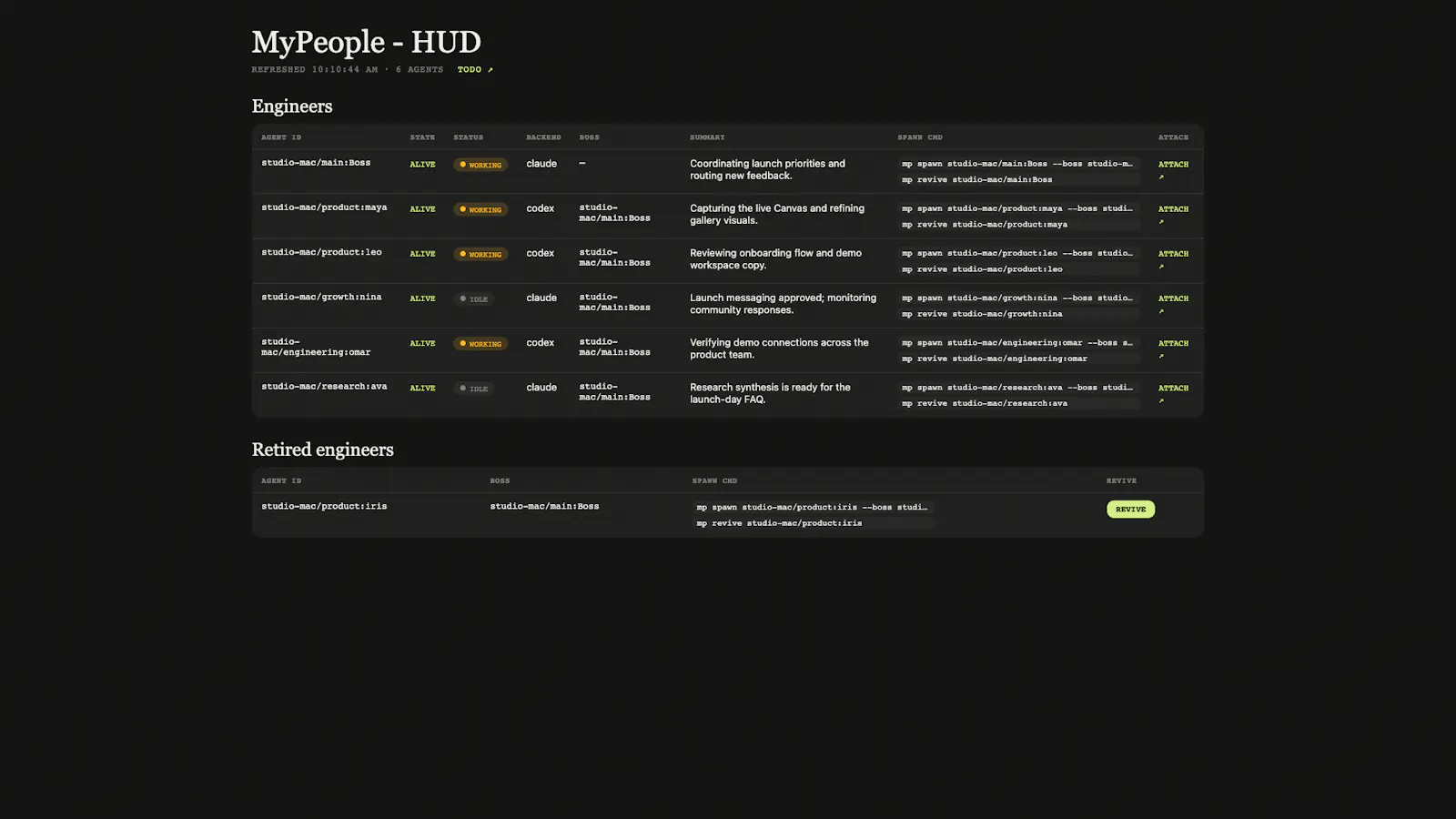Select spawn command for engineering:omar
This screenshot has width=1456, height=819.
[1018, 342]
